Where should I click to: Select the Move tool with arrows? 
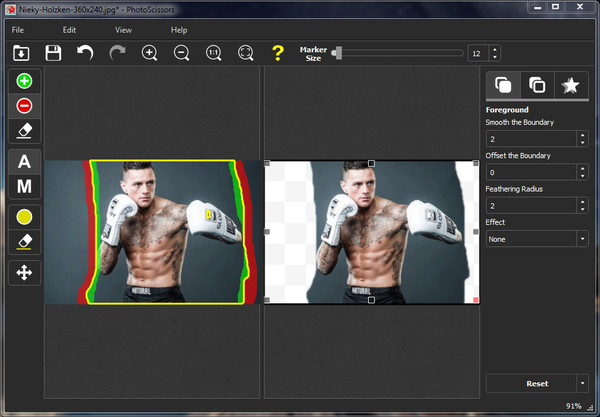(x=24, y=271)
